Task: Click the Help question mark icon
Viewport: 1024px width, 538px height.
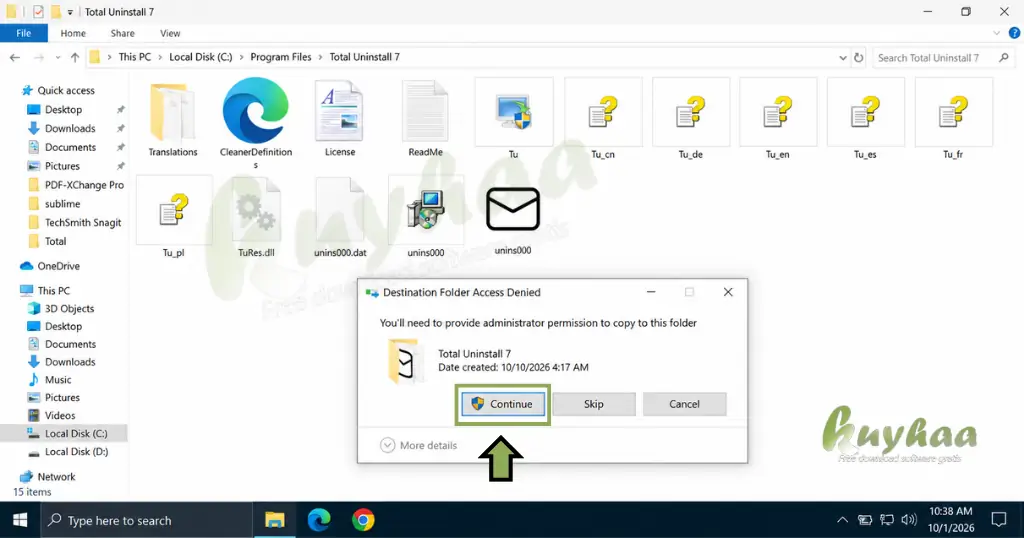Action: click(1014, 33)
